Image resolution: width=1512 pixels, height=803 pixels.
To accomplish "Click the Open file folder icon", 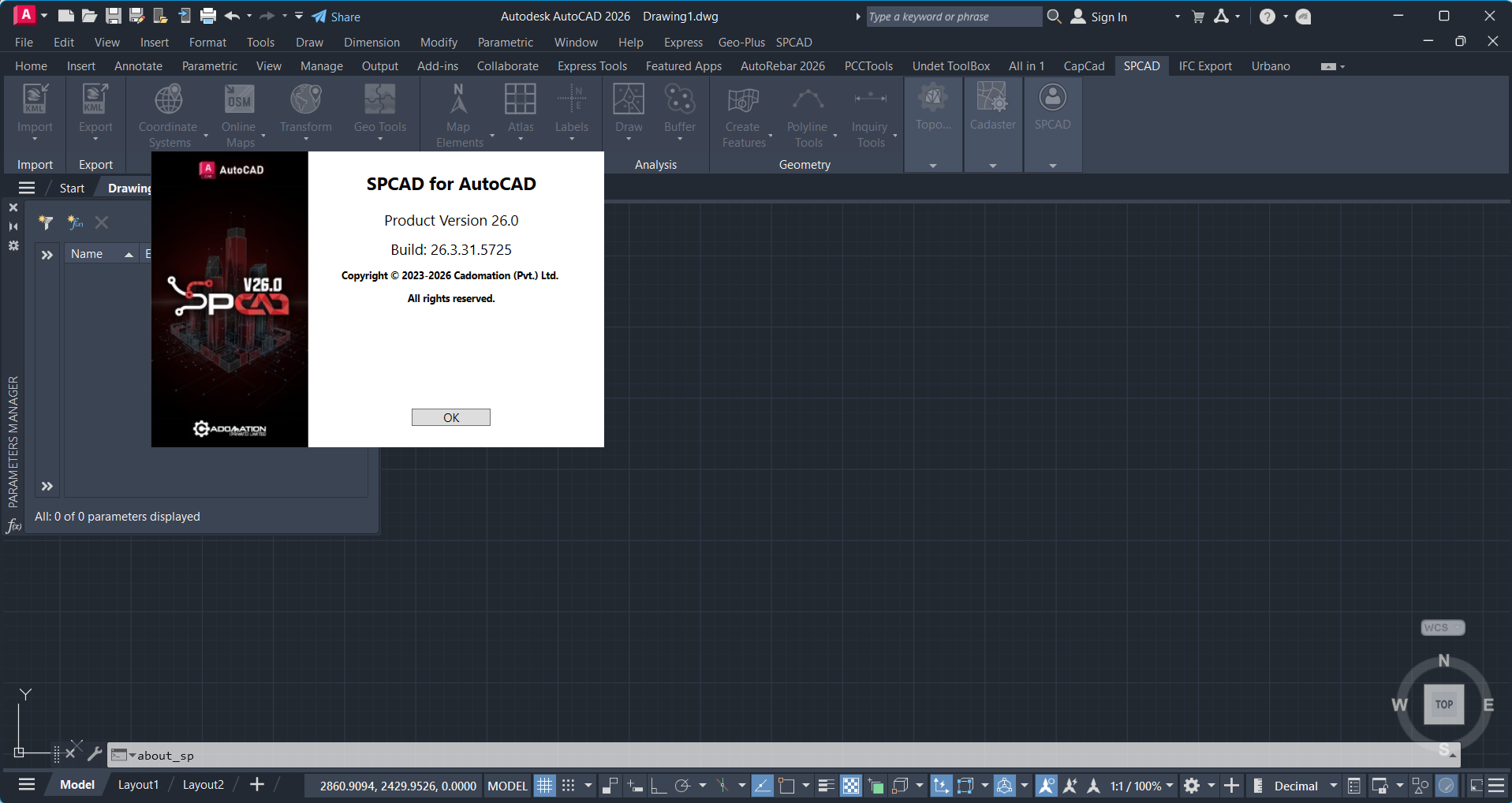I will 90,16.
